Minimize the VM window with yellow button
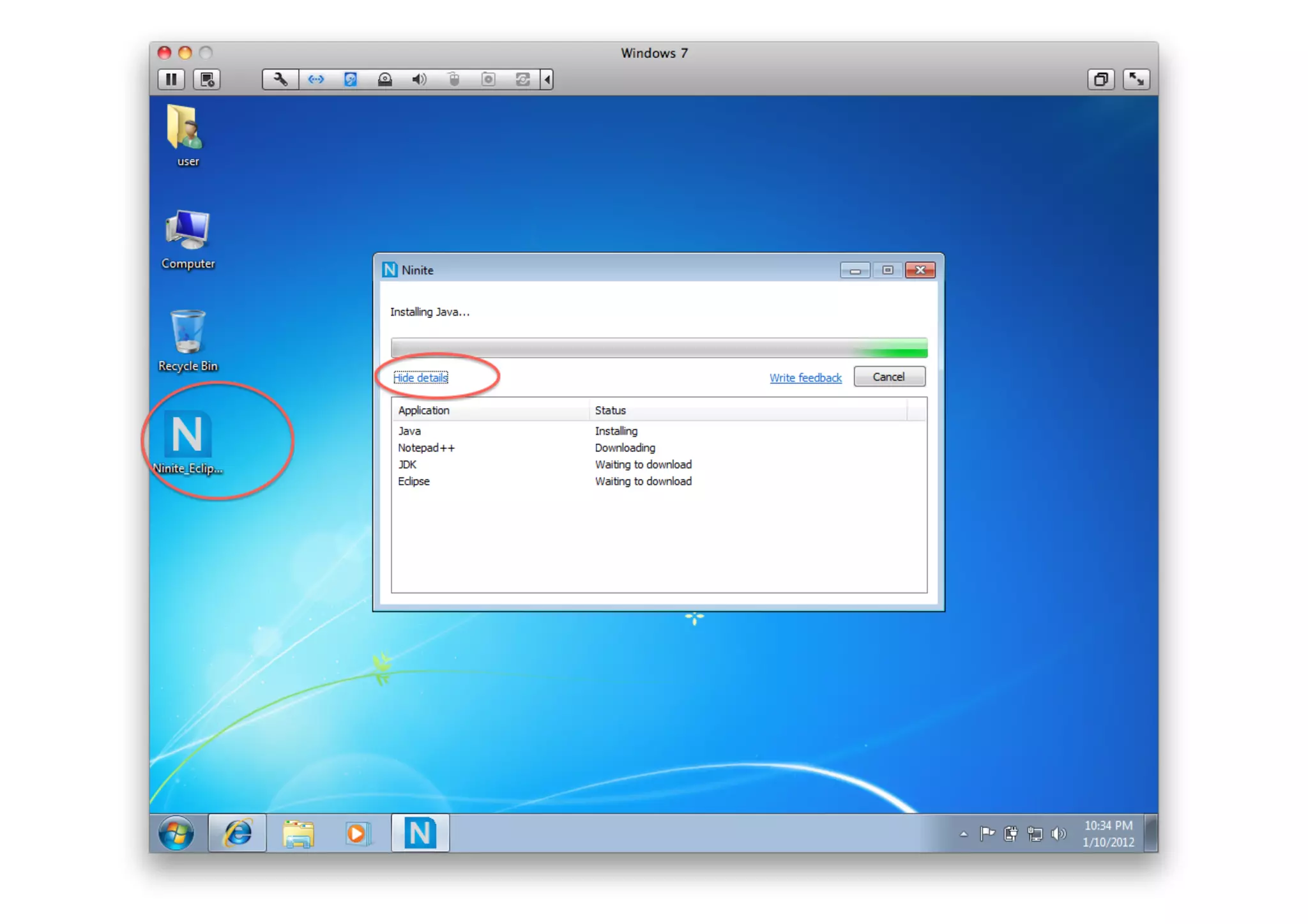 pyautogui.click(x=185, y=52)
